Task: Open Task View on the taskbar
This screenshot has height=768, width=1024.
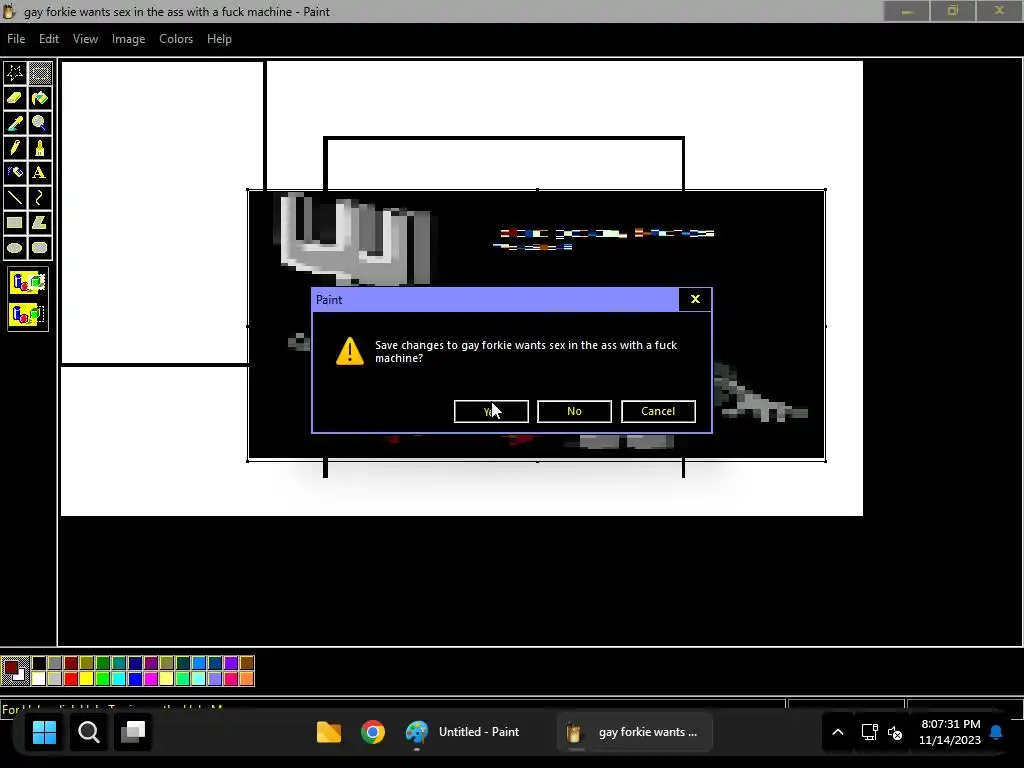Action: click(x=133, y=732)
